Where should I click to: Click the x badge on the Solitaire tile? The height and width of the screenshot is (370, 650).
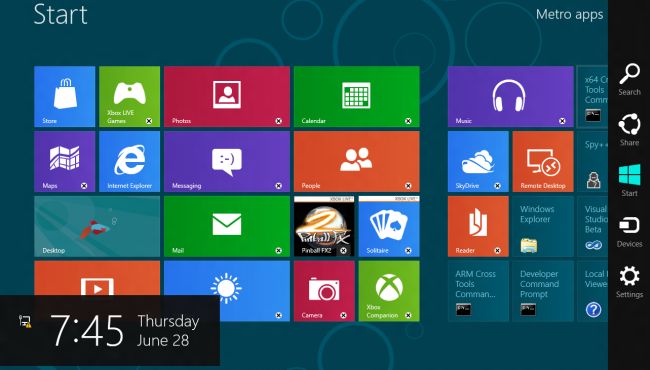pyautogui.click(x=408, y=251)
